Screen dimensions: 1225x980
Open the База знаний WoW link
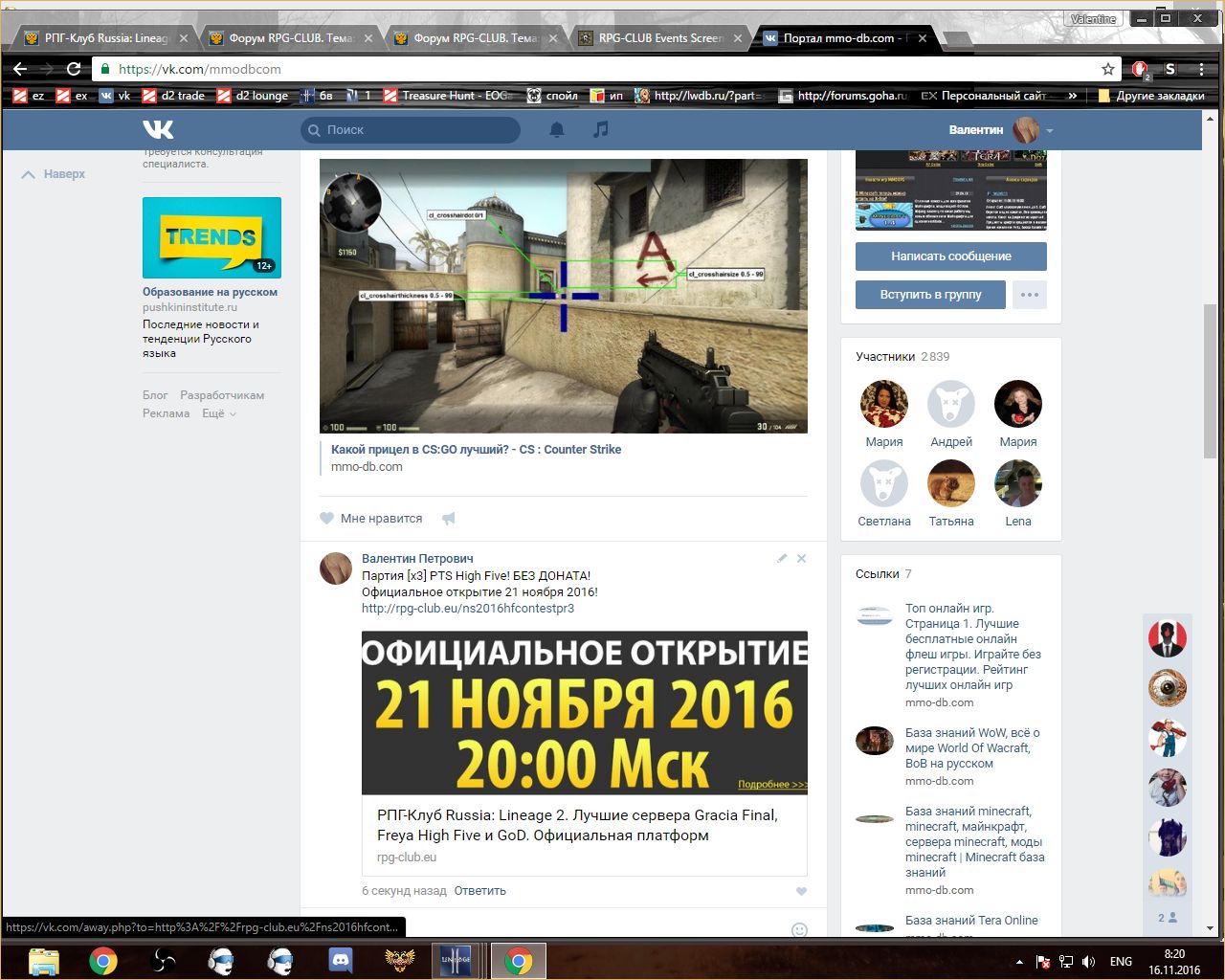973,748
